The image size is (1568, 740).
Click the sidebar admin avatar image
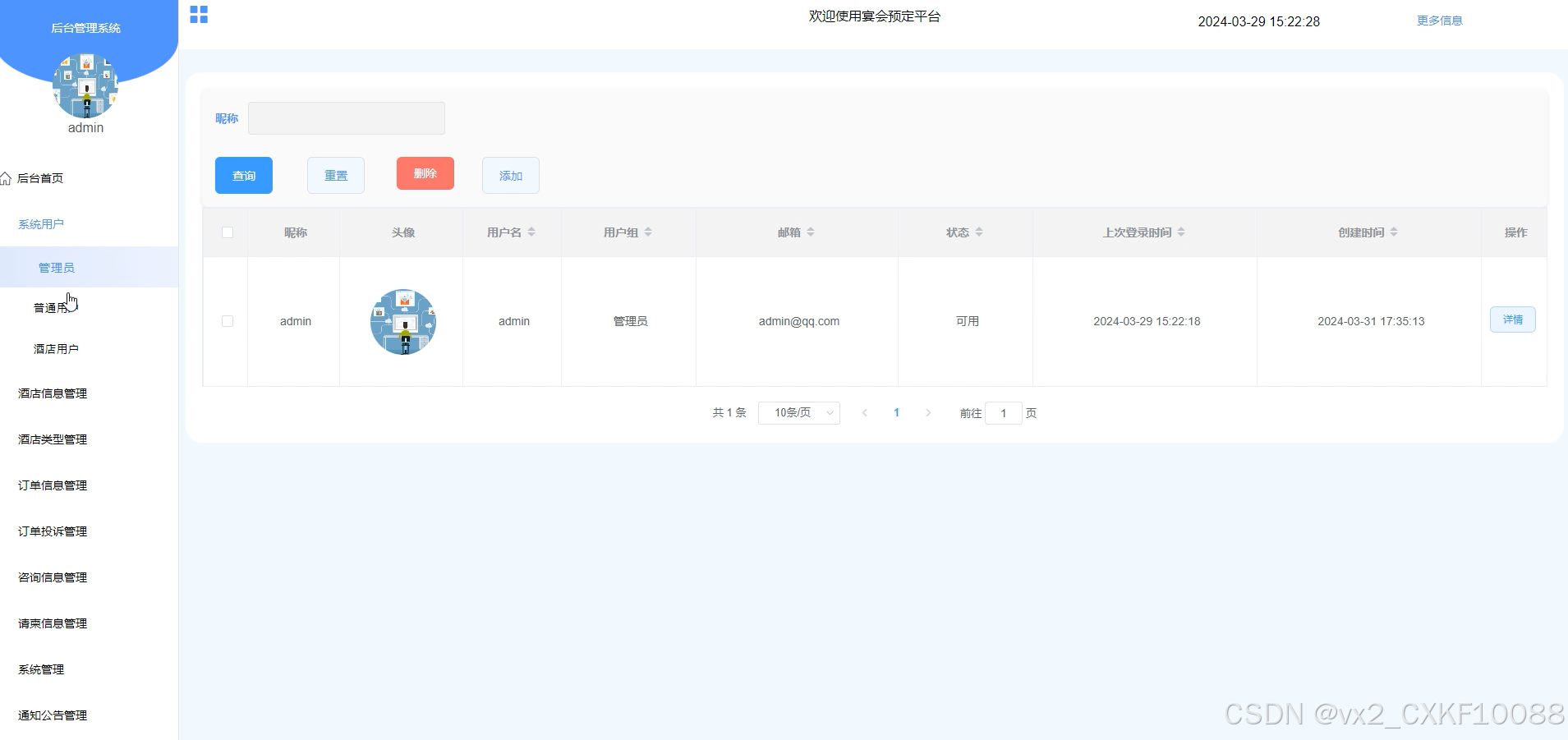pyautogui.click(x=85, y=85)
